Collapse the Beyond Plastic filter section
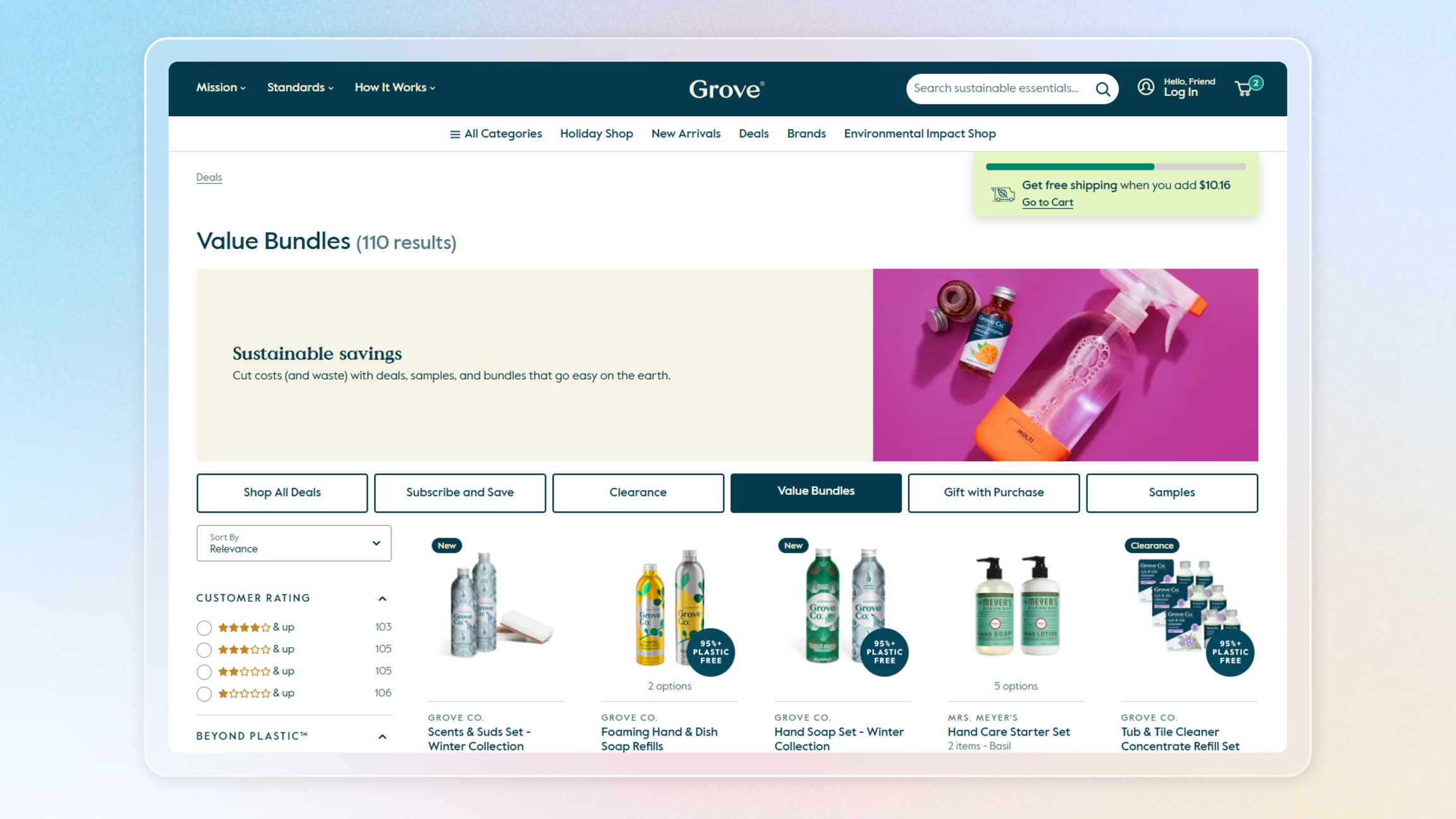Screen dimensions: 1456x819 coord(382,737)
